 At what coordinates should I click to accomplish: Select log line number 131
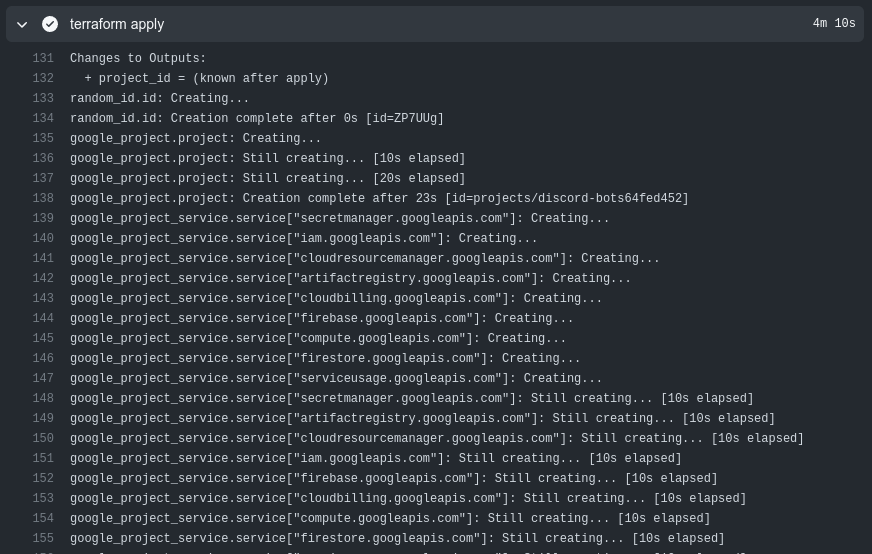pos(43,58)
